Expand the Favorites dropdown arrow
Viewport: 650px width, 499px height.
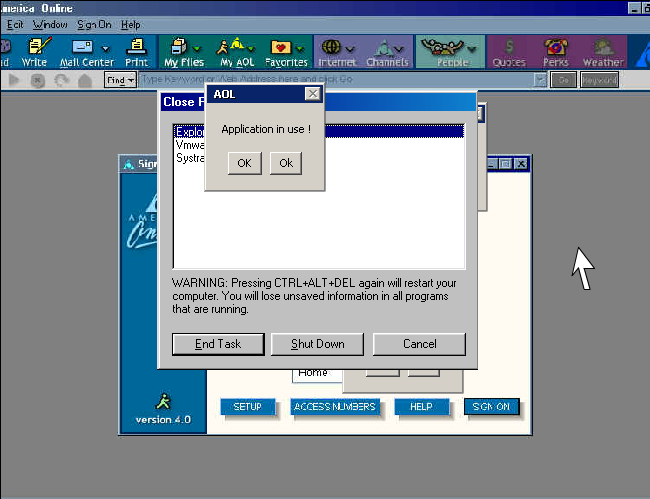[301, 49]
